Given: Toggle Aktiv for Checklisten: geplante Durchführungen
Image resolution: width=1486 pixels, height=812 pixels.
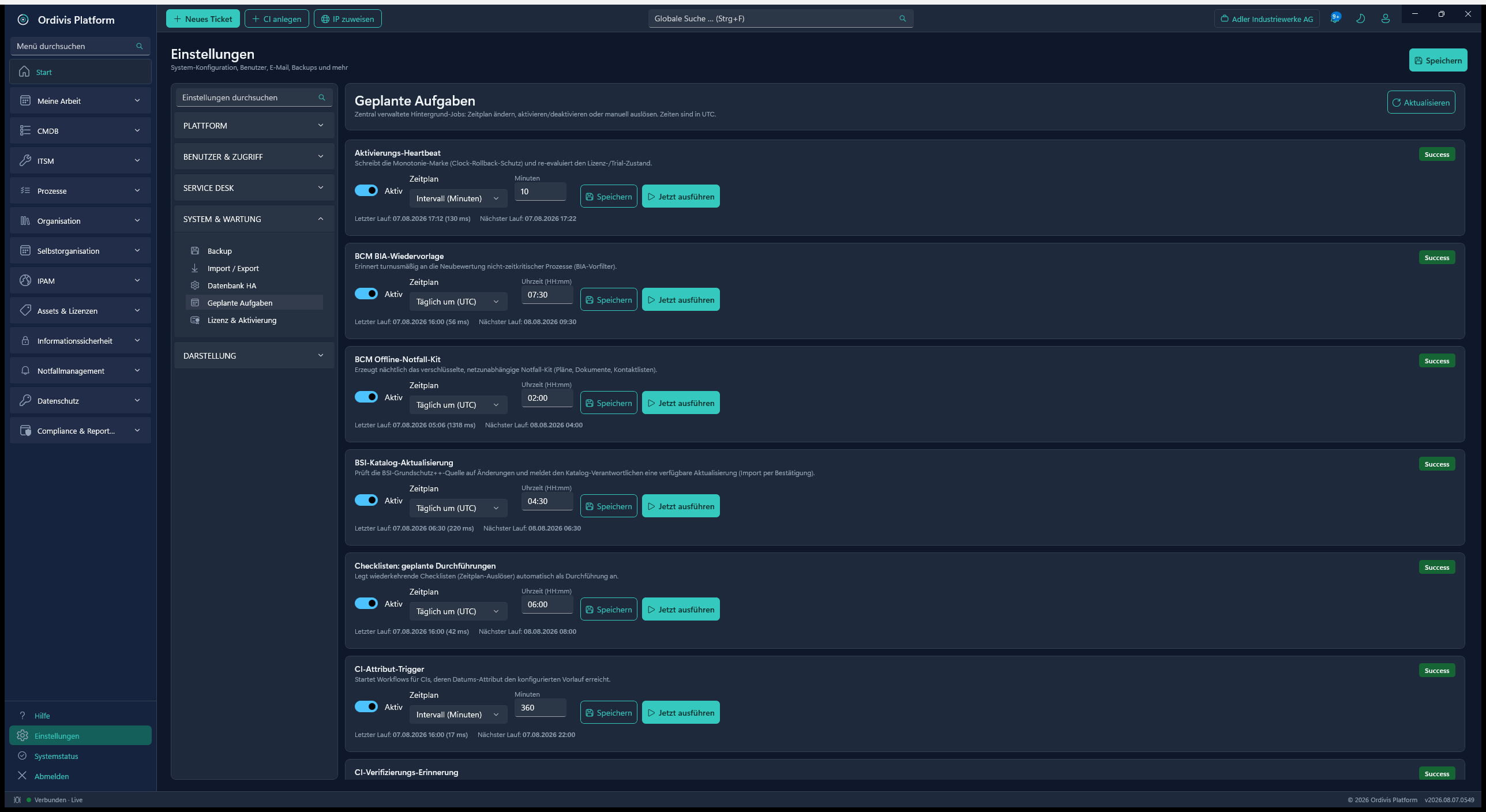Looking at the screenshot, I should [x=366, y=603].
